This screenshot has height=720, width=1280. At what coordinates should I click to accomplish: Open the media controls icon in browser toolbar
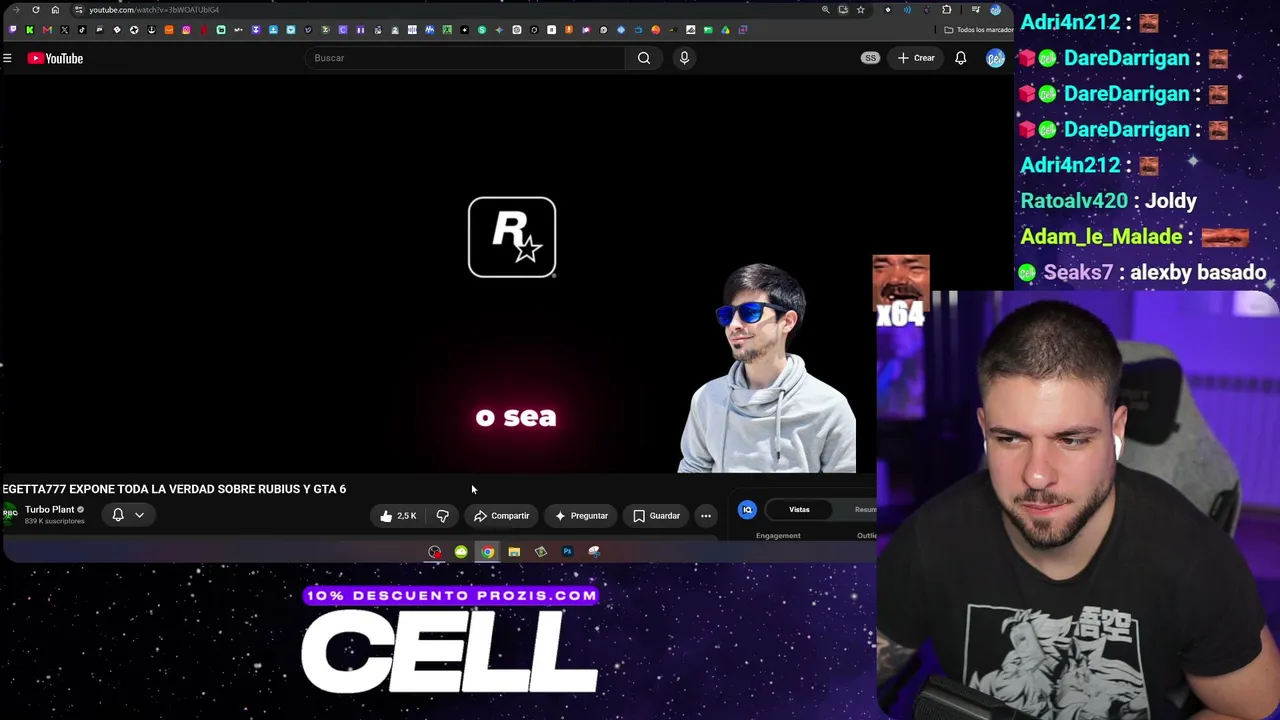pos(976,10)
